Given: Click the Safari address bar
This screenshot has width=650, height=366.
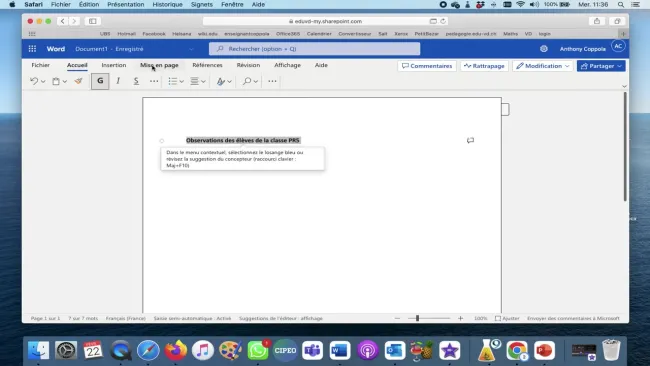Looking at the screenshot, I should pos(325,21).
